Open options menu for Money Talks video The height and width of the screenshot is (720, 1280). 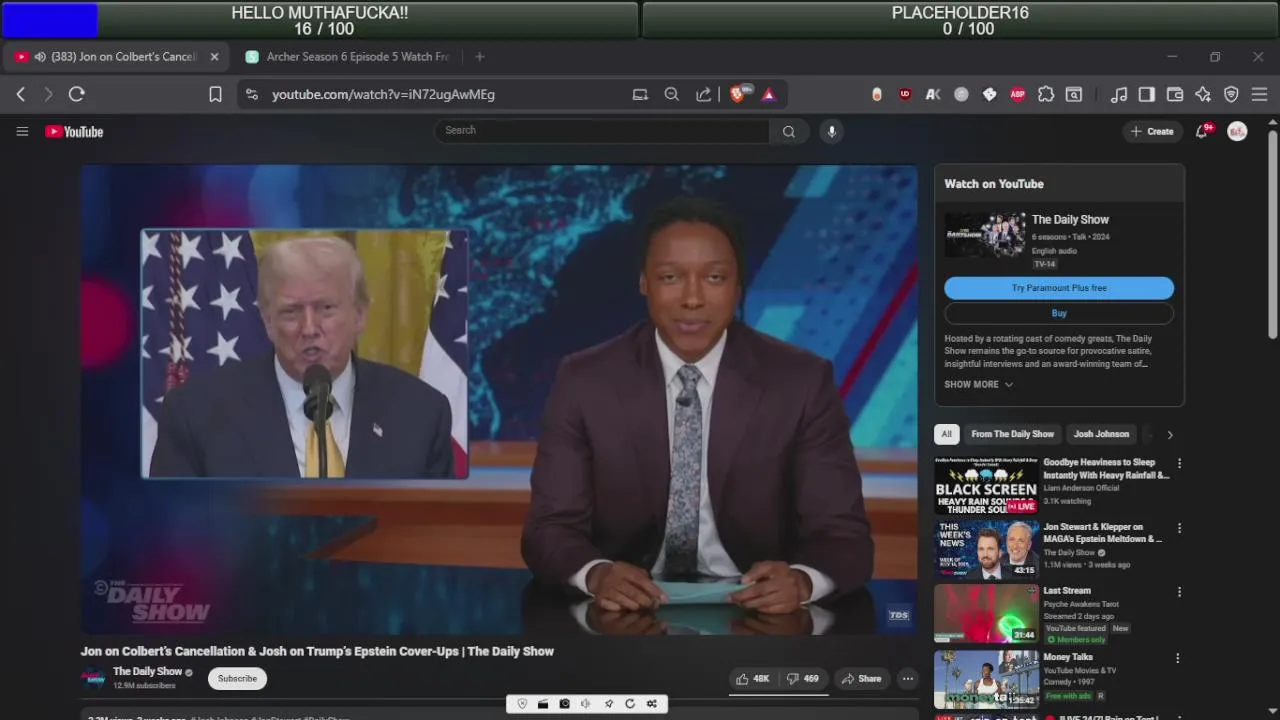point(1177,658)
